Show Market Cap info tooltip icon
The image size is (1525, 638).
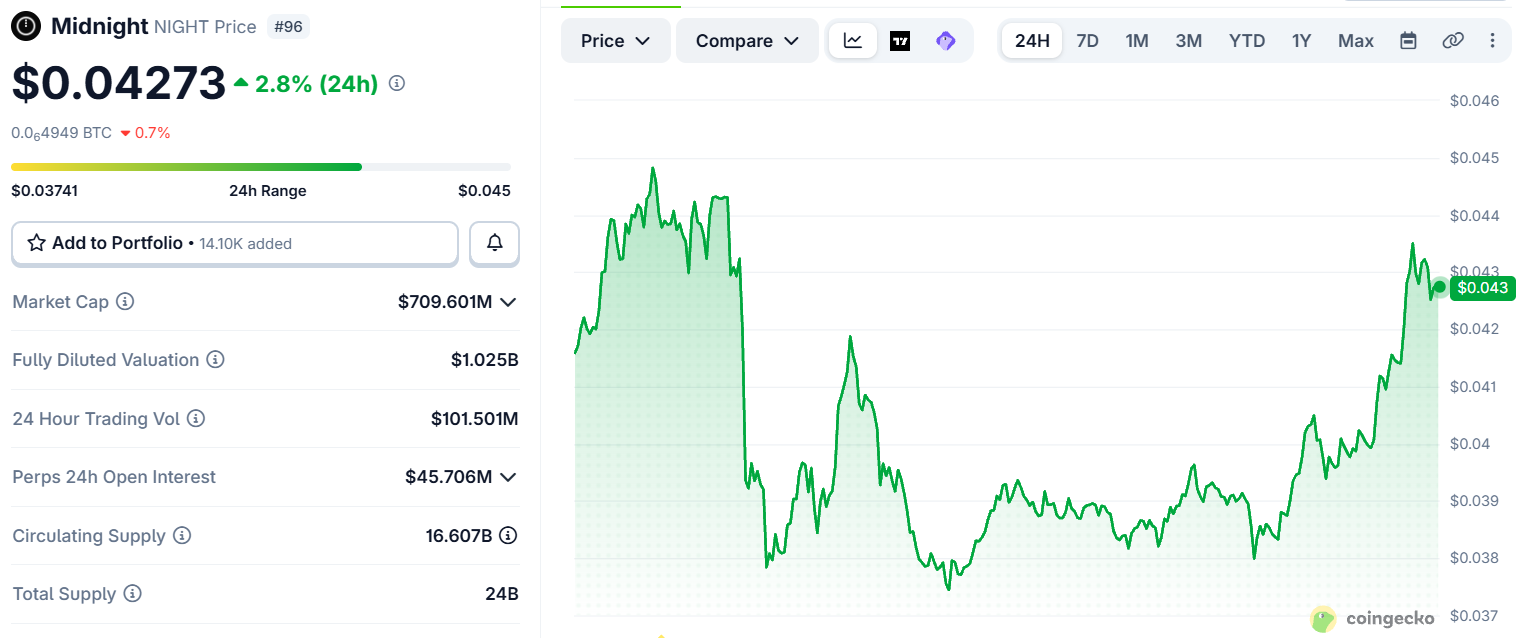click(x=125, y=301)
